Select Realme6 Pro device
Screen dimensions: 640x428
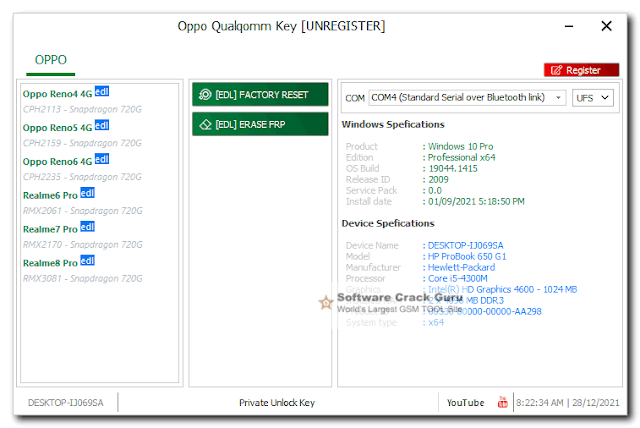coord(50,195)
